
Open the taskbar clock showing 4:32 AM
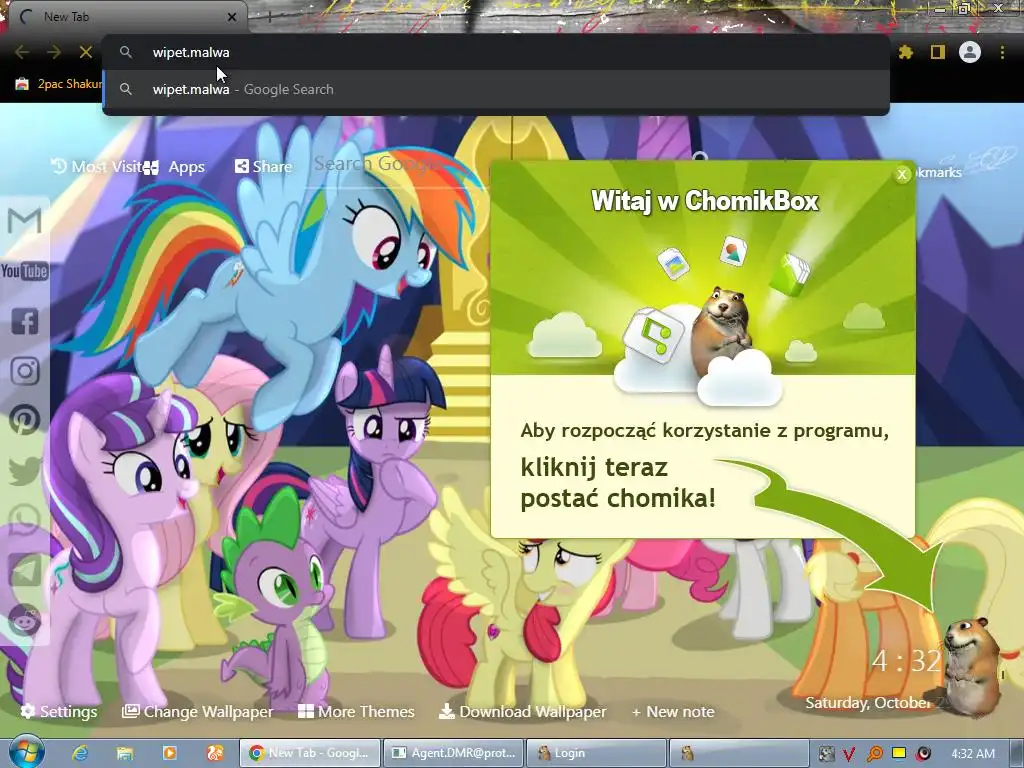(973, 754)
